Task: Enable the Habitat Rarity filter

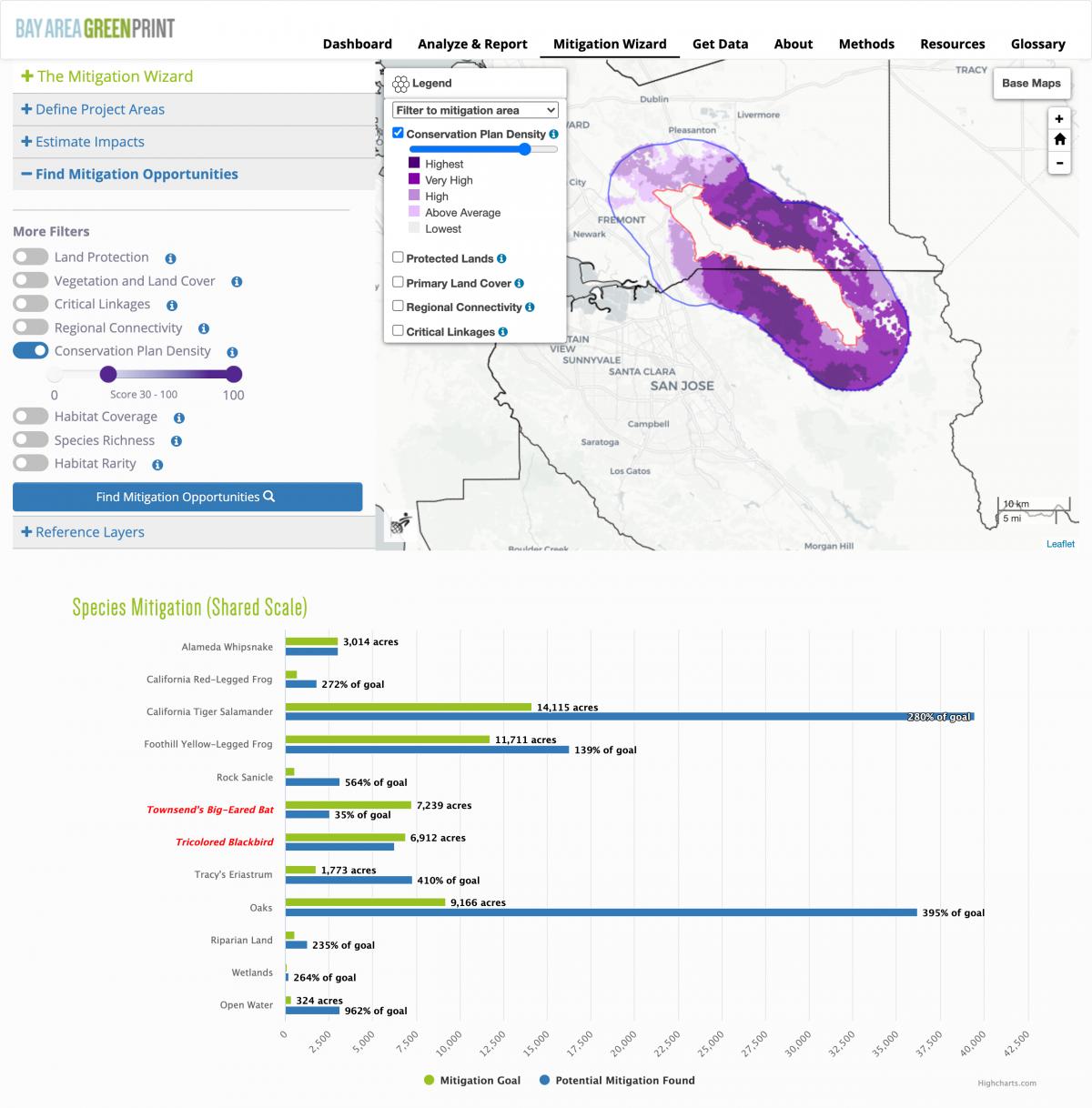Action: pos(31,463)
